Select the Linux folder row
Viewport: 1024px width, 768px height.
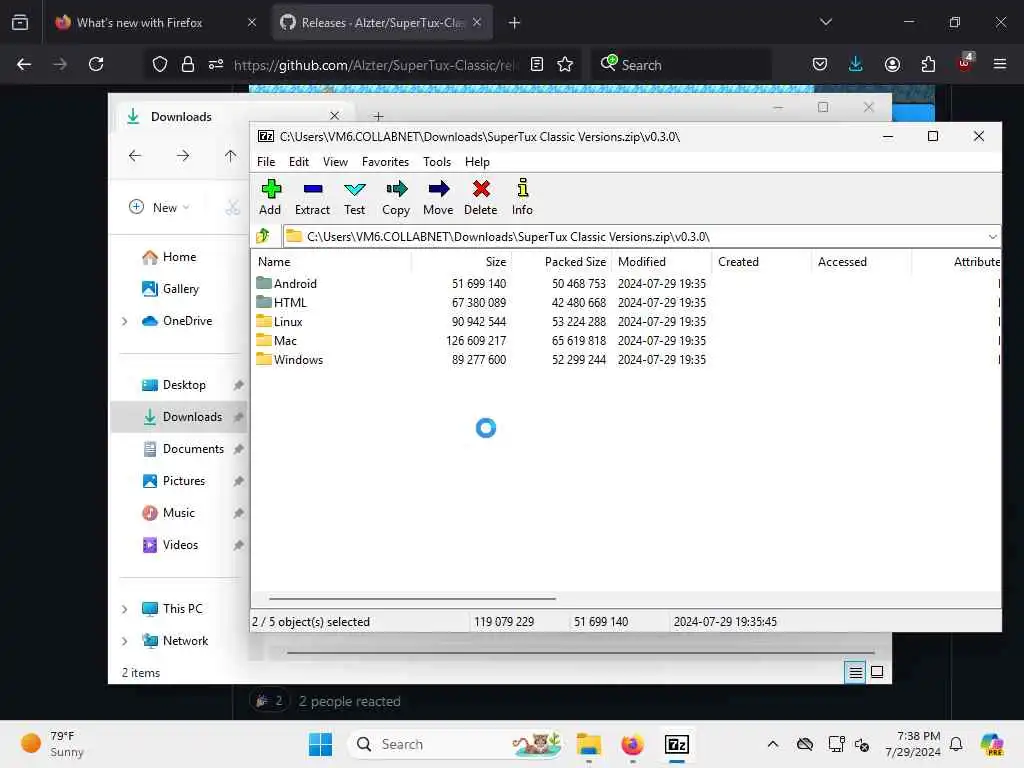tap(481, 321)
